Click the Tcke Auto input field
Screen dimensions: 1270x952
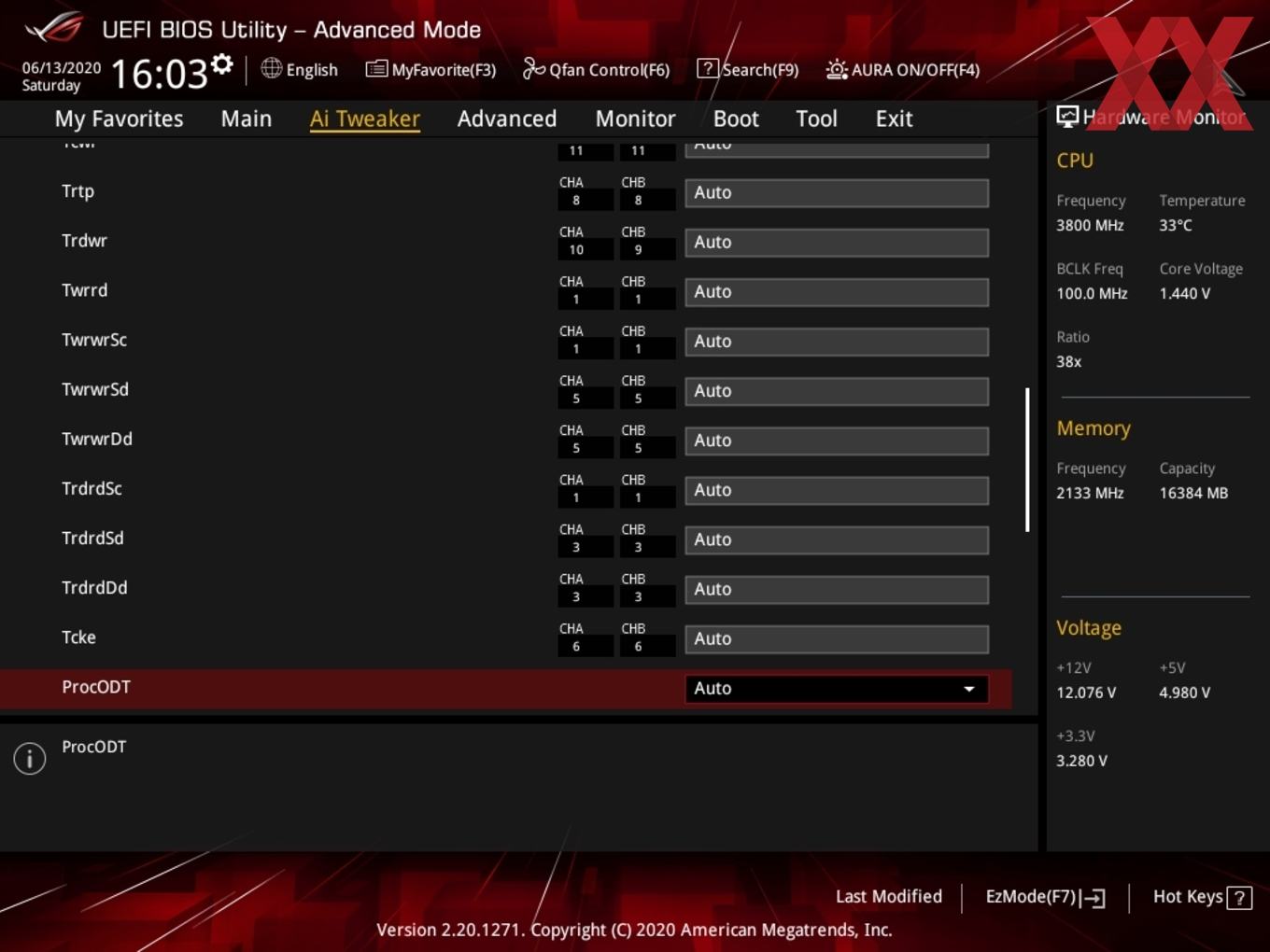coord(837,638)
